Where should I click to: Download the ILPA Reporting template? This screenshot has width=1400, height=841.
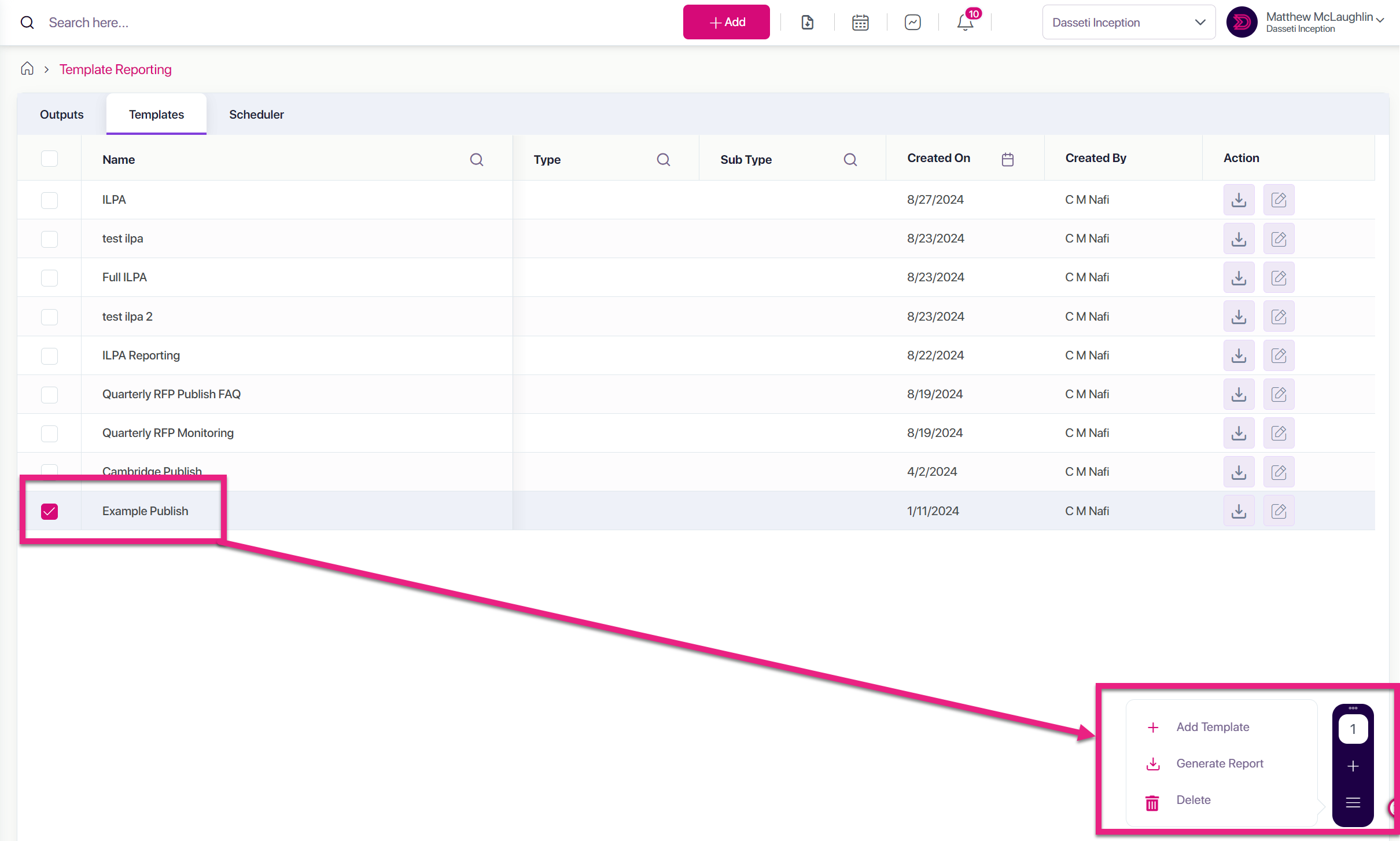(1239, 355)
